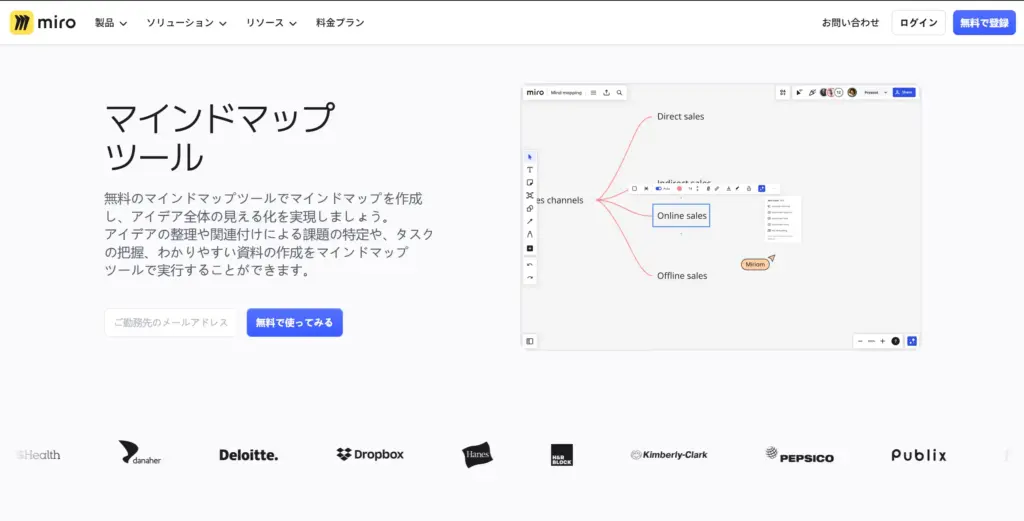The height and width of the screenshot is (521, 1024).
Task: Click the cursor-hide arrow icon on board header
Action: (x=799, y=93)
